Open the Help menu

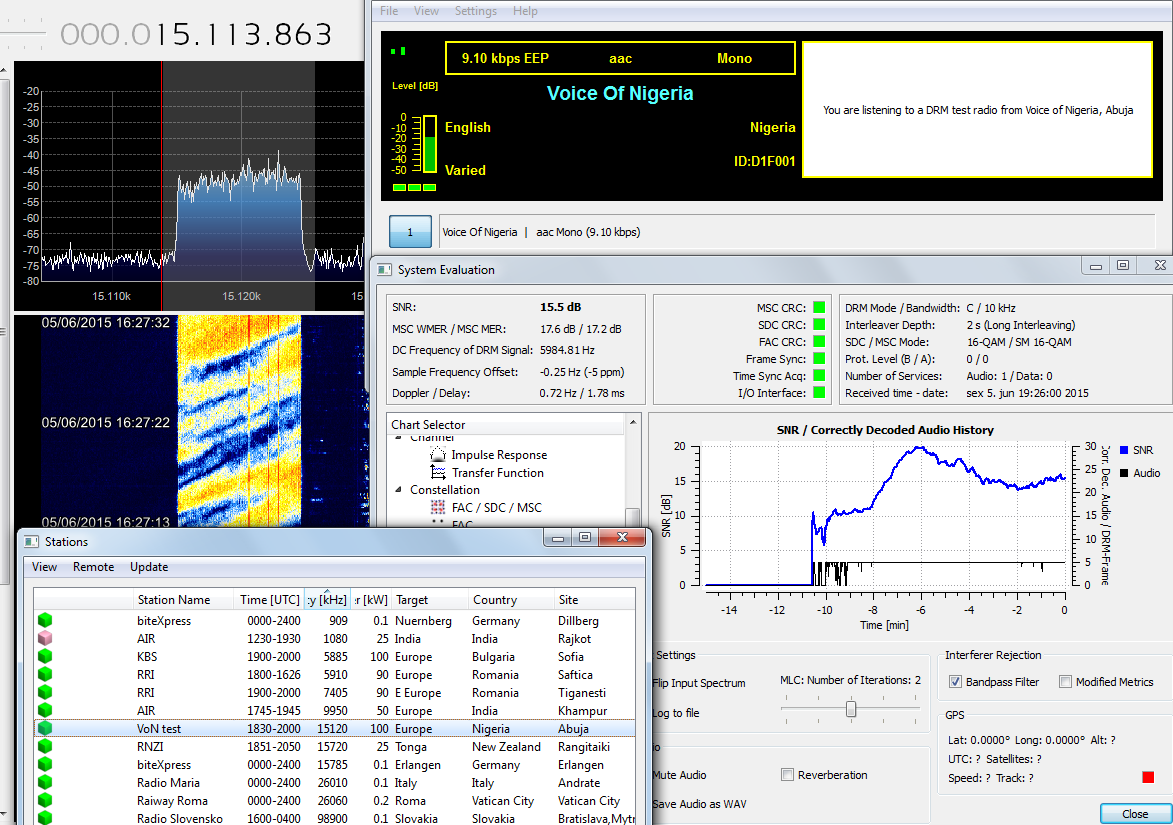point(525,10)
